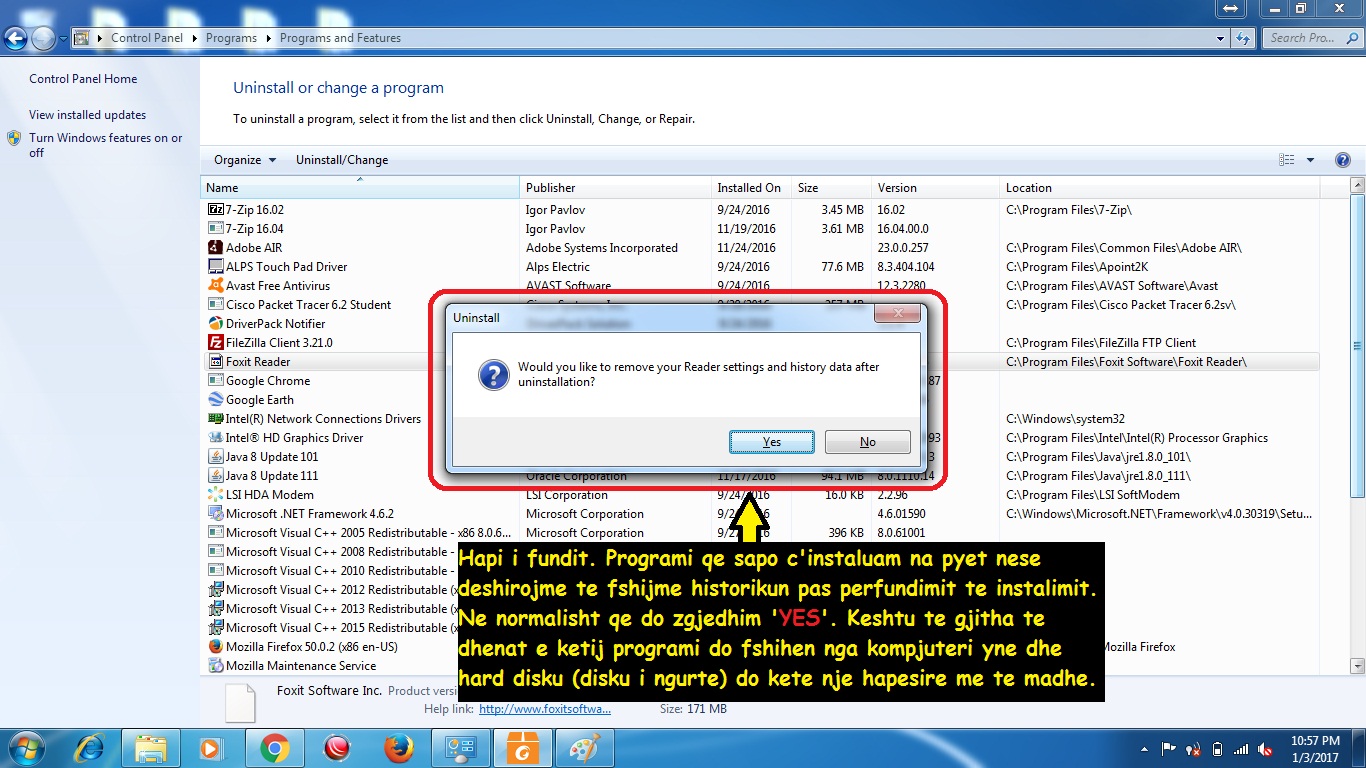Switch to Google Chrome on the taskbar

pyautogui.click(x=275, y=748)
